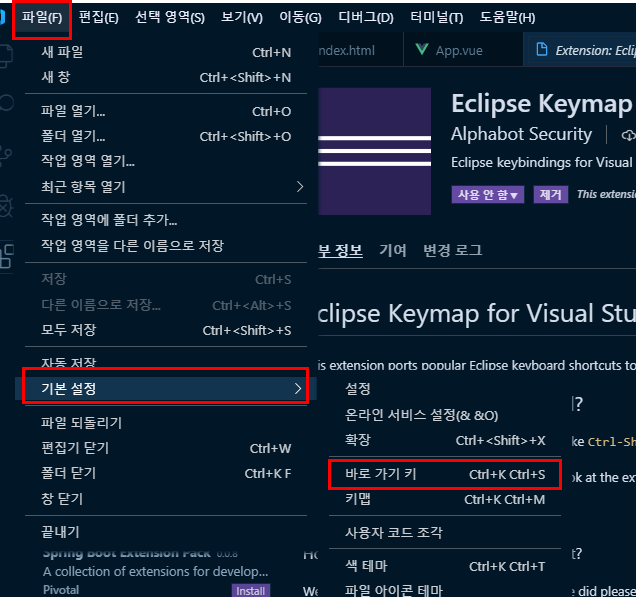This screenshot has height=597, width=636.
Task: Switch to the 기여 tab
Action: click(392, 250)
